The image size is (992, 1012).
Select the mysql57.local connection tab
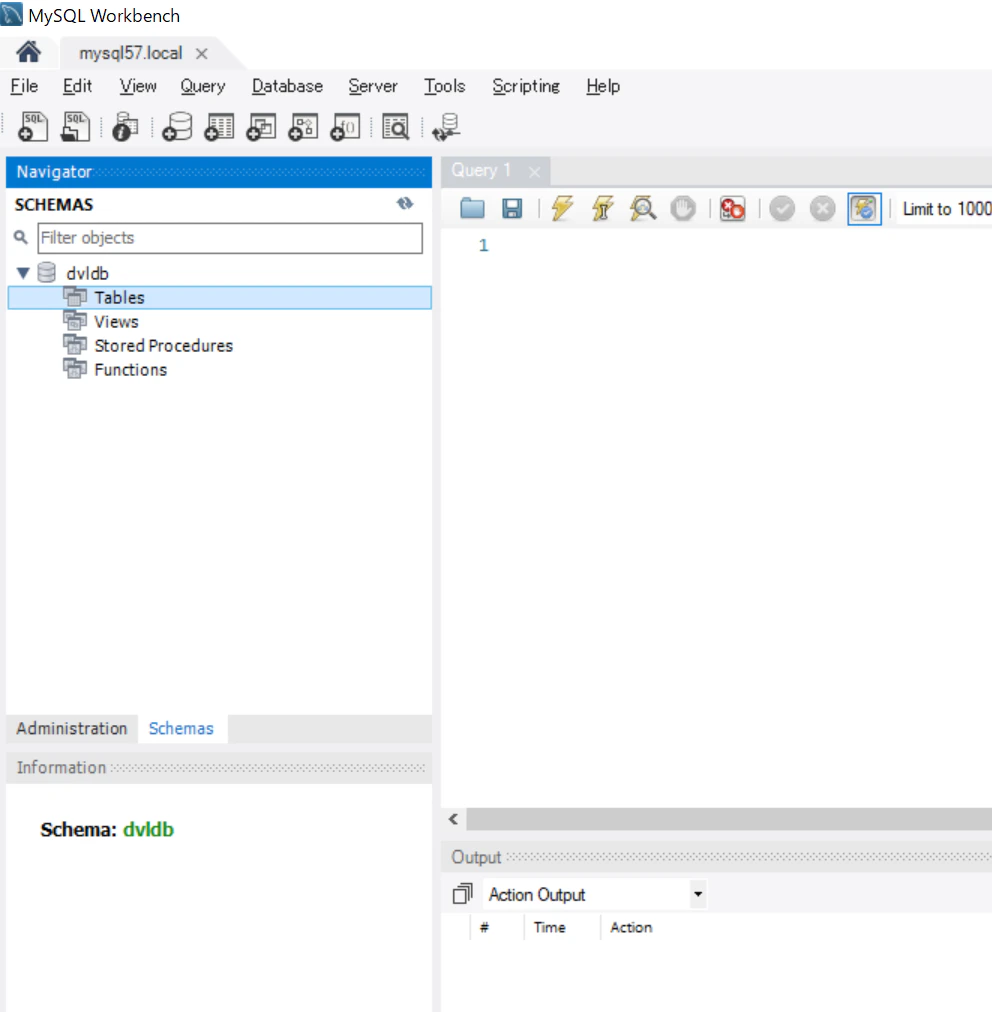click(130, 53)
